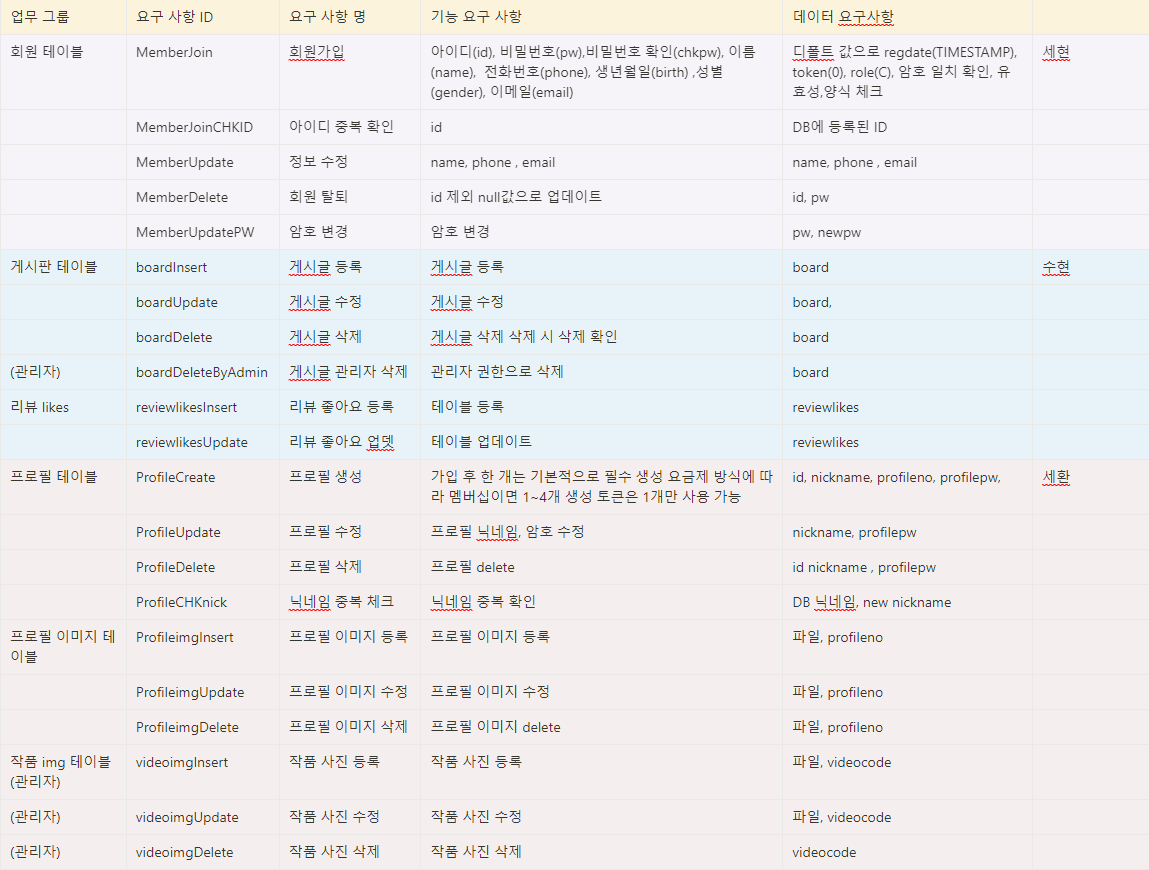Click the '데이터 요구사항' header cell
This screenshot has width=1149, height=870.
coord(907,17)
